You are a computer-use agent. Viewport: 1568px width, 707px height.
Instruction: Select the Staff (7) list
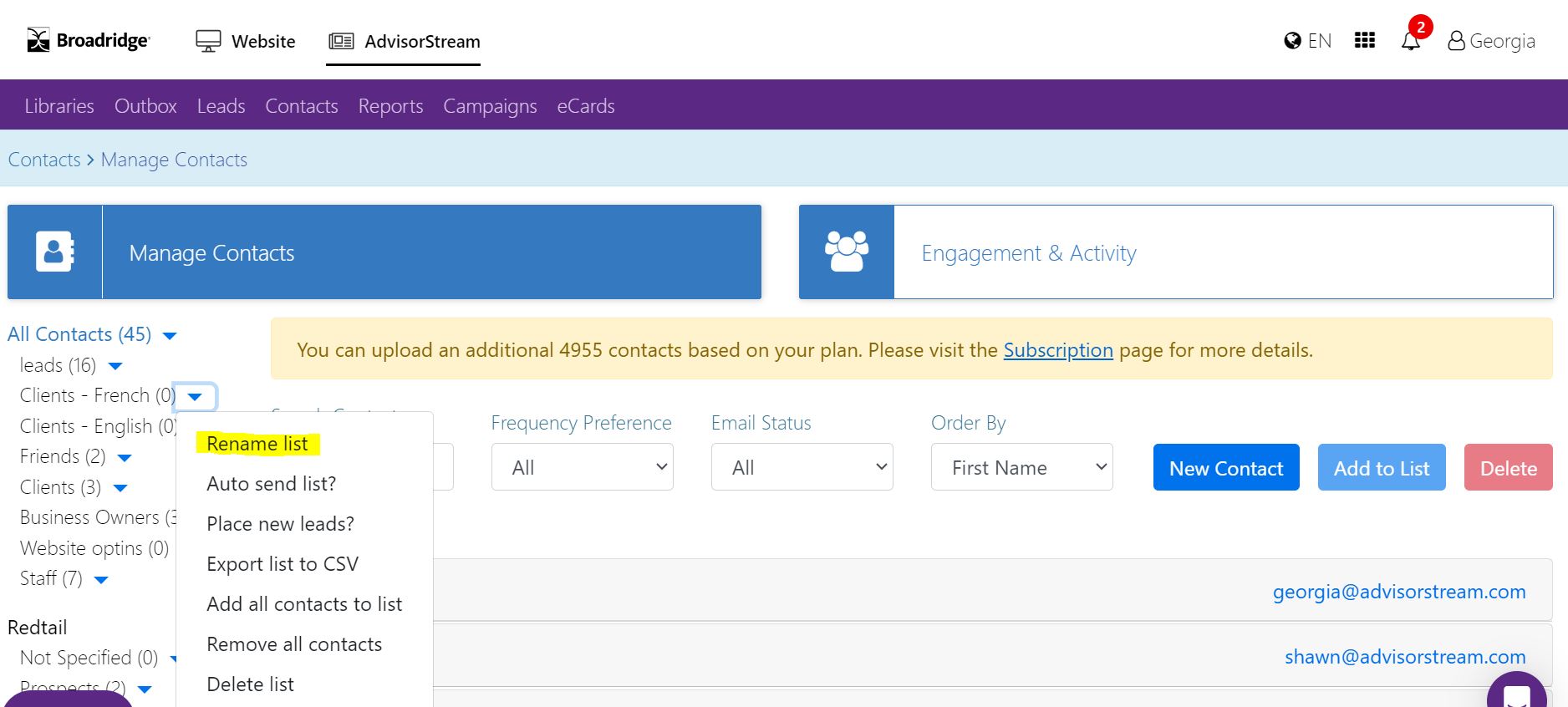51,578
